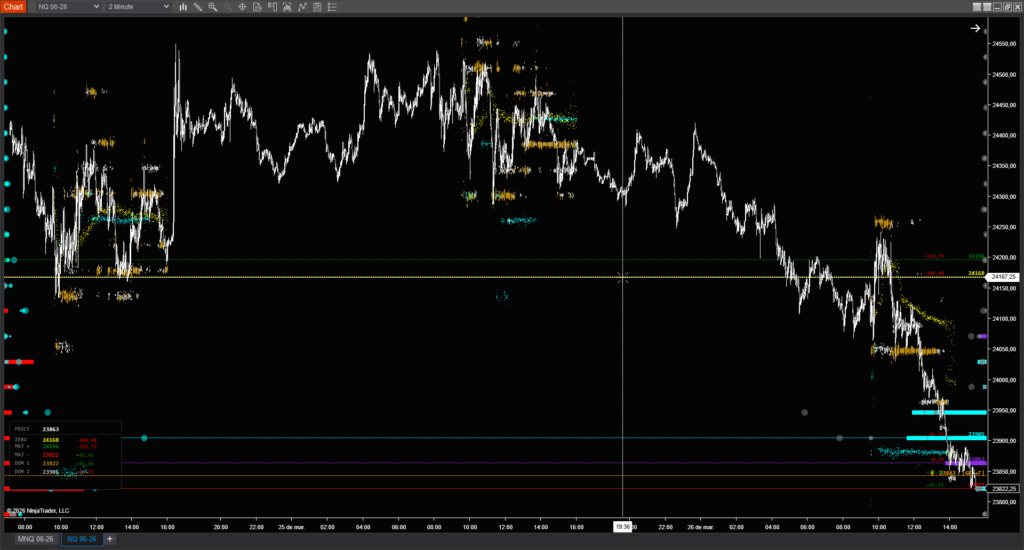Viewport: 1024px width, 550px height.
Task: Click the Zoom In magnifier icon
Action: pyautogui.click(x=212, y=7)
